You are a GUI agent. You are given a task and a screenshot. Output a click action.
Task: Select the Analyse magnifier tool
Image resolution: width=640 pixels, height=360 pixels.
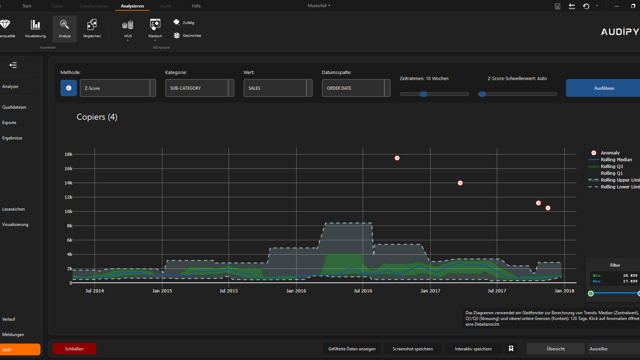point(64,29)
